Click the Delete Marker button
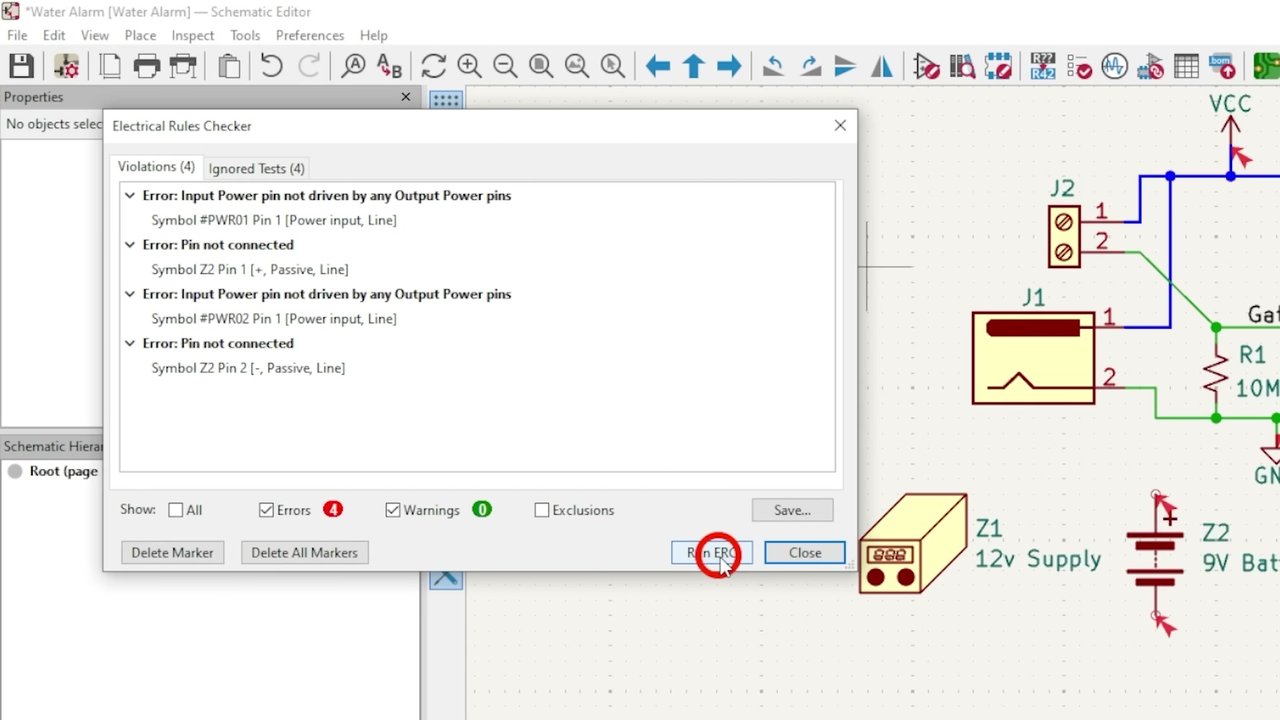The image size is (1280, 720). [172, 552]
